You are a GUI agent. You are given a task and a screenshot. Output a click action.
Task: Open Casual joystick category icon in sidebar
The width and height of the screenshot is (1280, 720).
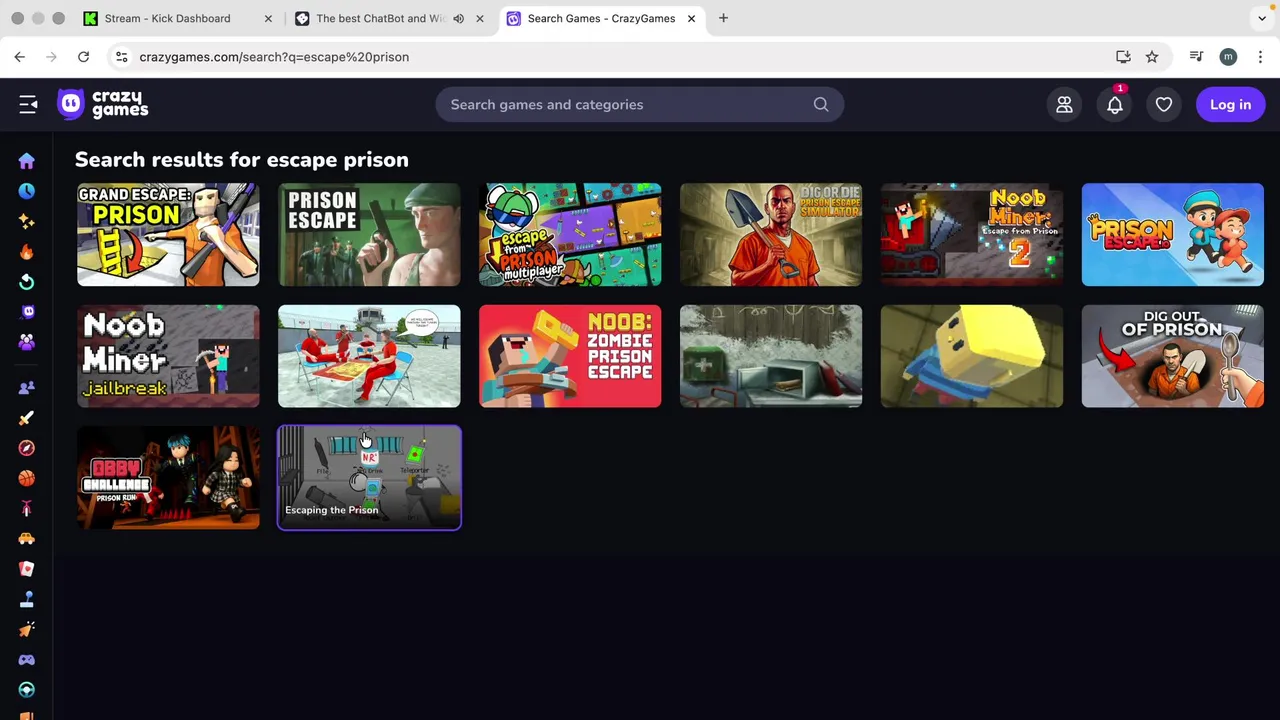point(27,599)
